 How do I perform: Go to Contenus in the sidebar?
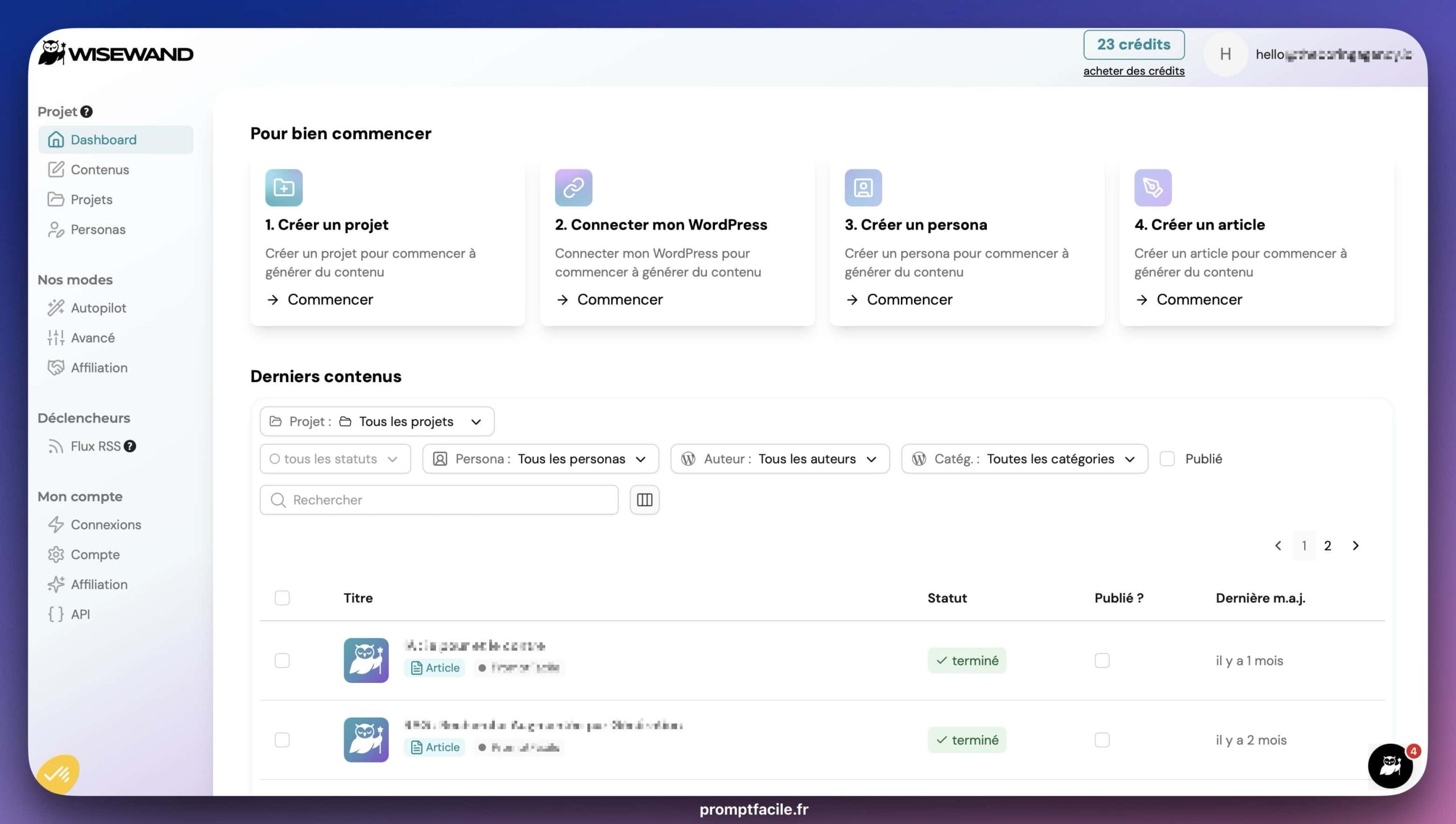pyautogui.click(x=100, y=169)
